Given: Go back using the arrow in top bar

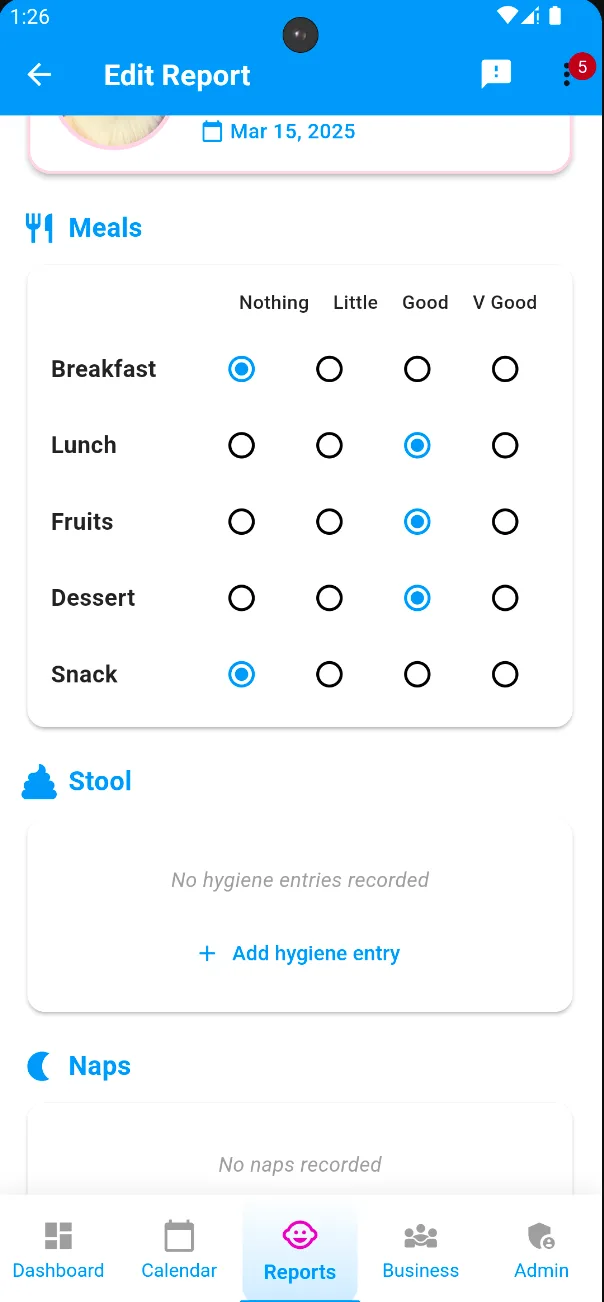Looking at the screenshot, I should (39, 74).
